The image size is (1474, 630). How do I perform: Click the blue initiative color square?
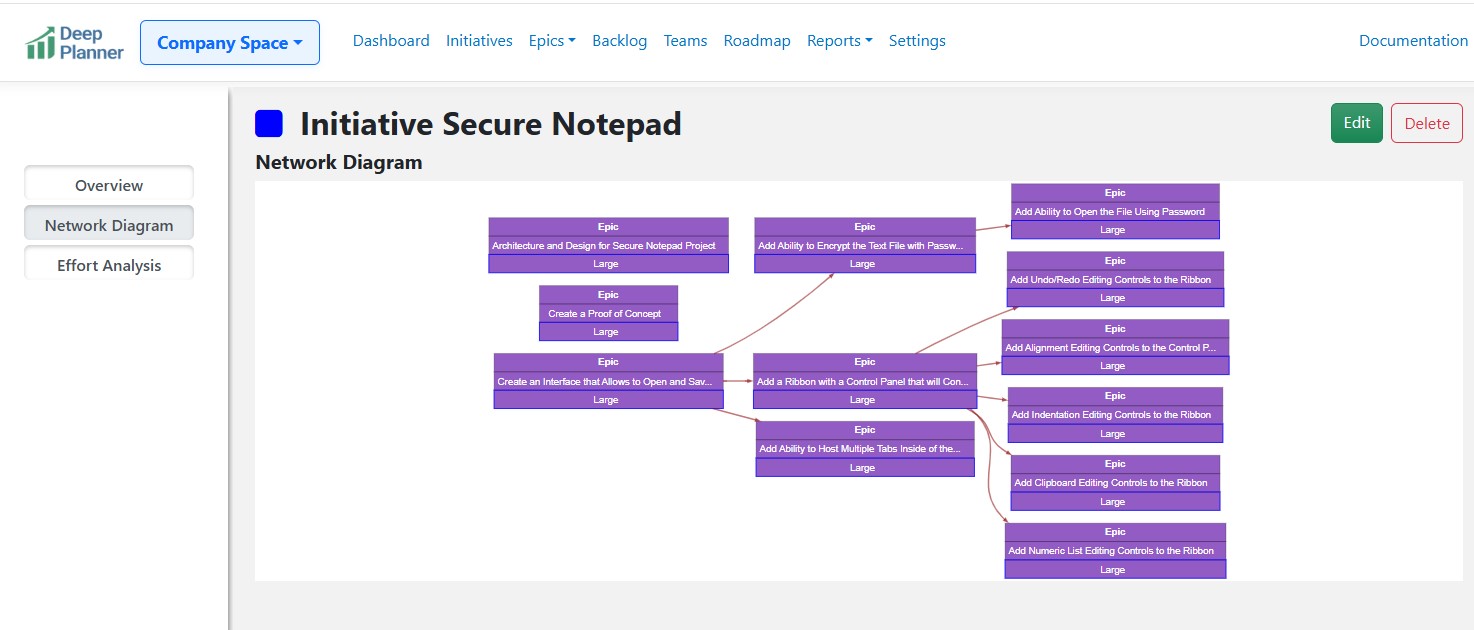[269, 124]
